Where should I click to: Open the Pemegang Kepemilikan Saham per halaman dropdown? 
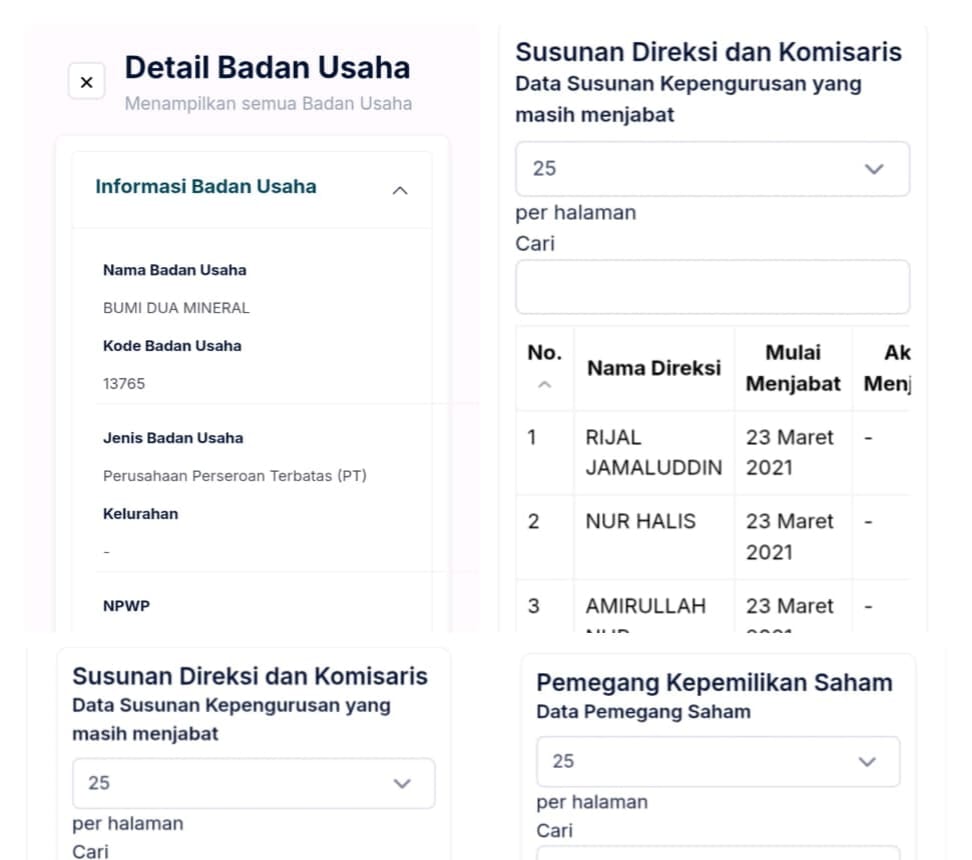tap(717, 762)
